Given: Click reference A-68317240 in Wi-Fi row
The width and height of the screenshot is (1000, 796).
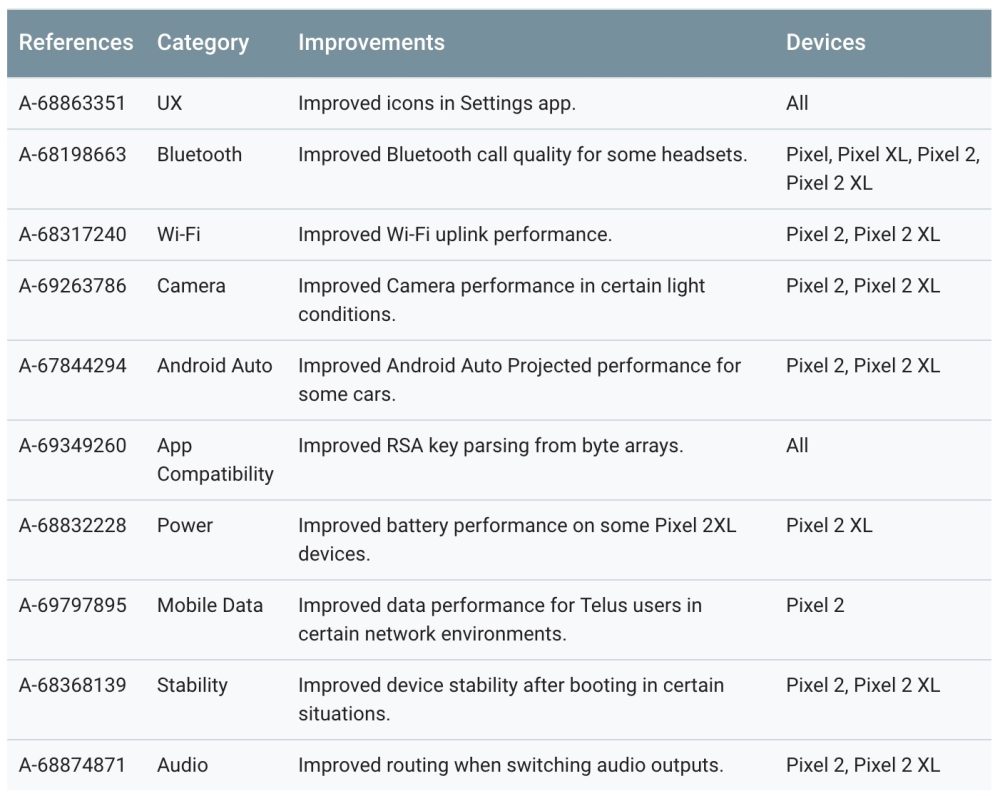Looking at the screenshot, I should (73, 235).
